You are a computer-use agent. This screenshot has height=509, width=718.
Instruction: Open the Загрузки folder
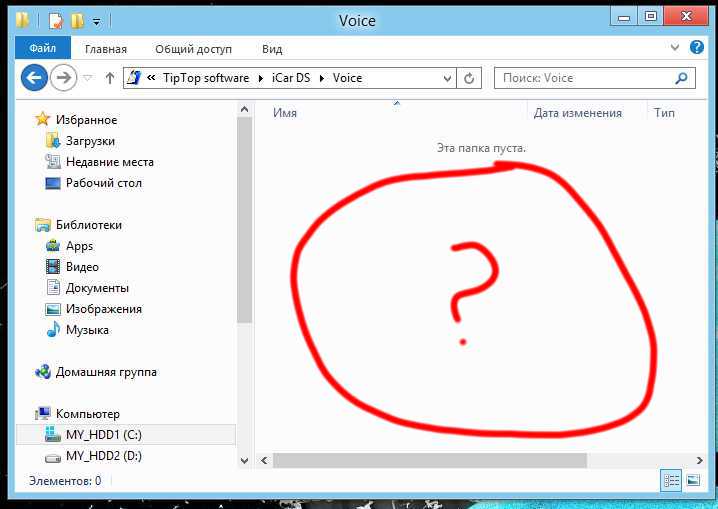tap(90, 141)
